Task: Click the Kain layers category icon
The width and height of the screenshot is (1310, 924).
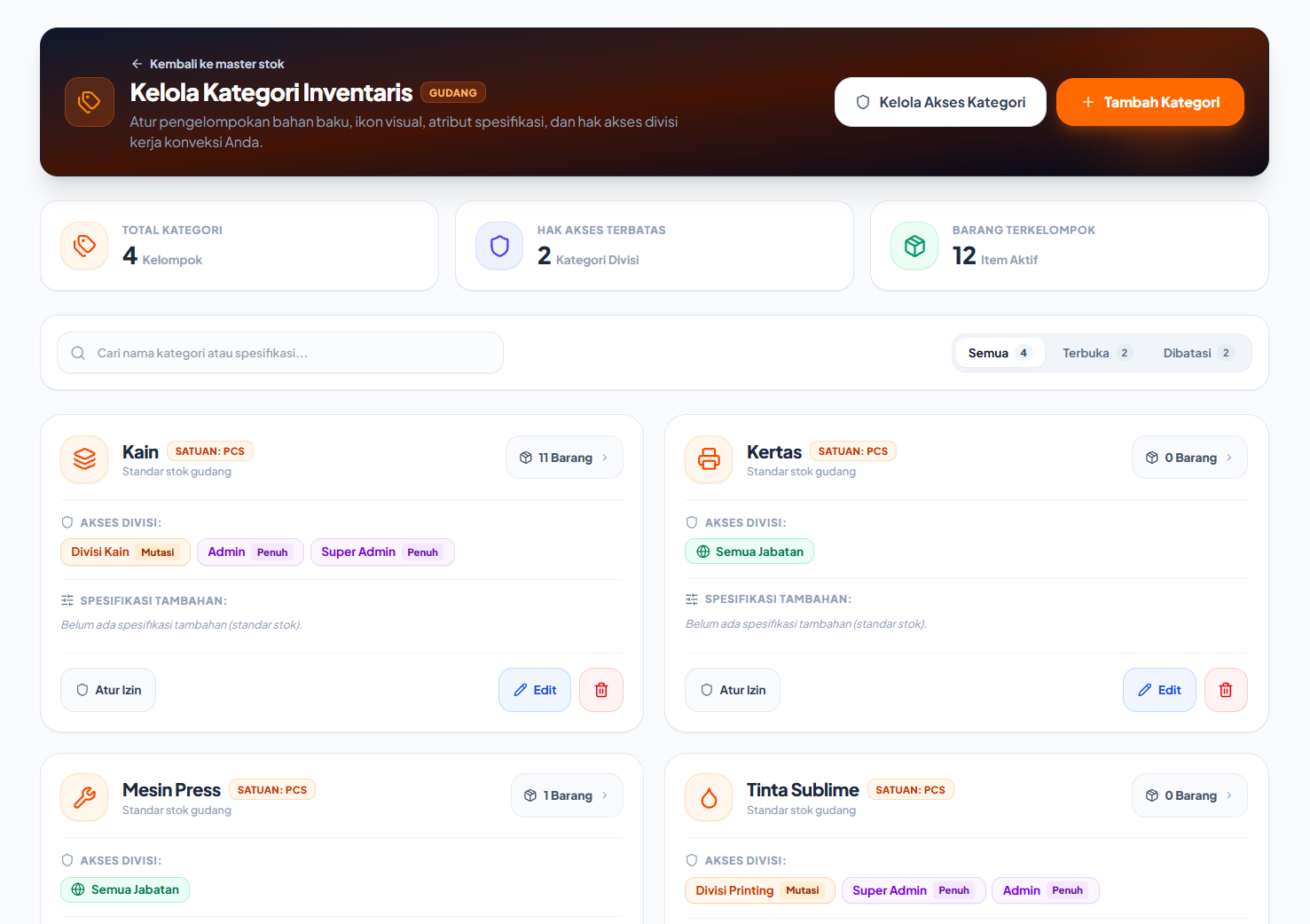Action: click(x=84, y=459)
